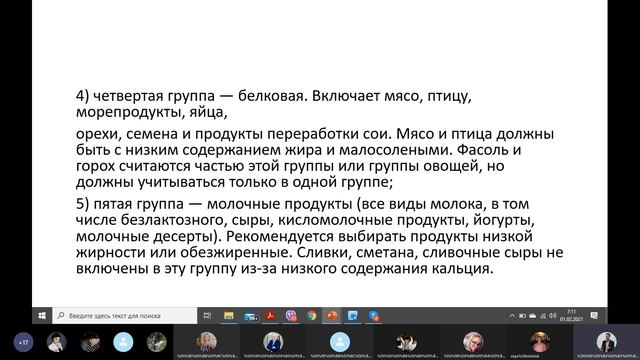Open the volume control tray icon
This screenshot has width=640, height=360.
point(553,316)
